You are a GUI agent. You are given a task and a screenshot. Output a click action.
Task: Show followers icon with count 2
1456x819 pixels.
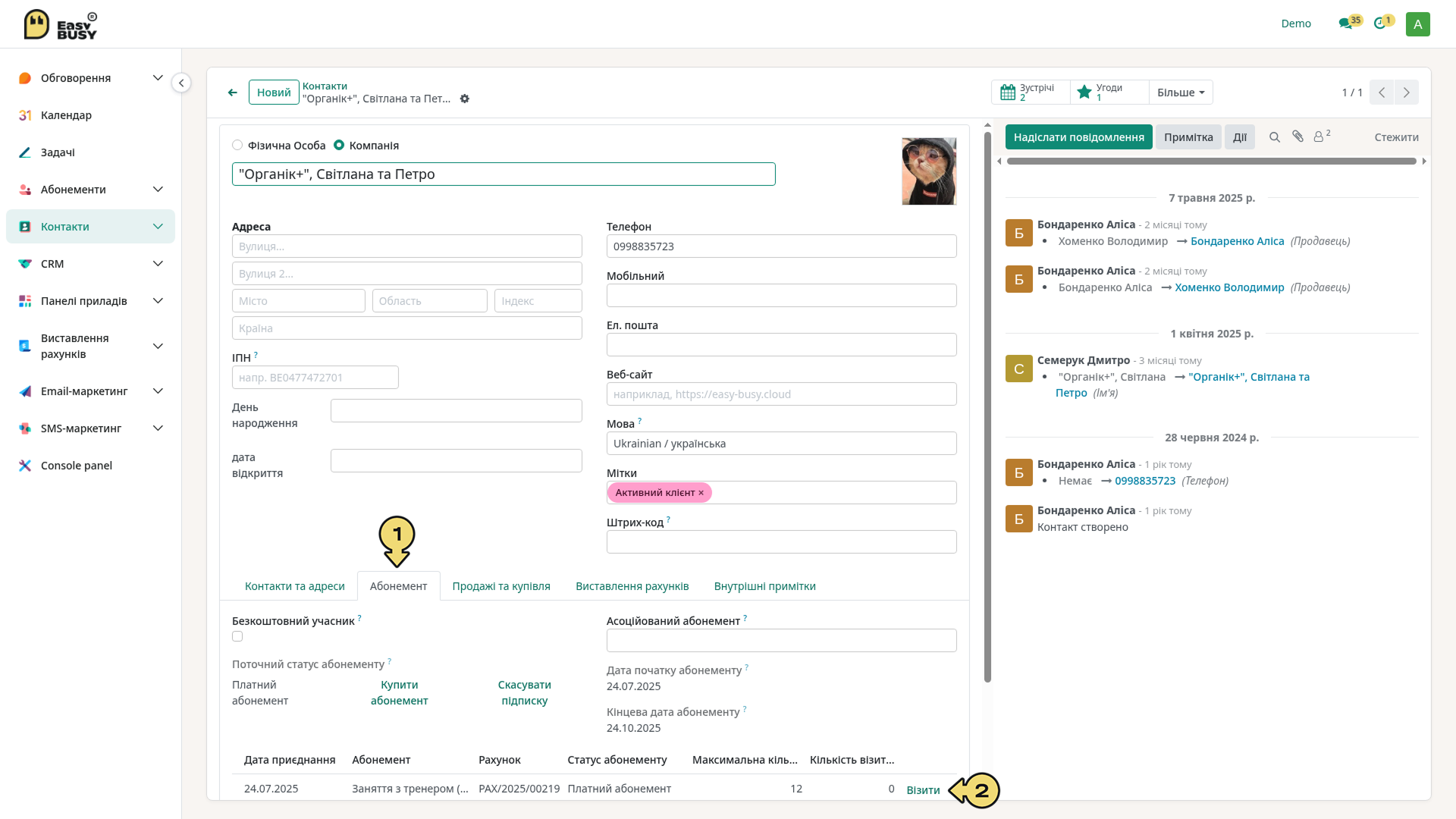click(1322, 136)
